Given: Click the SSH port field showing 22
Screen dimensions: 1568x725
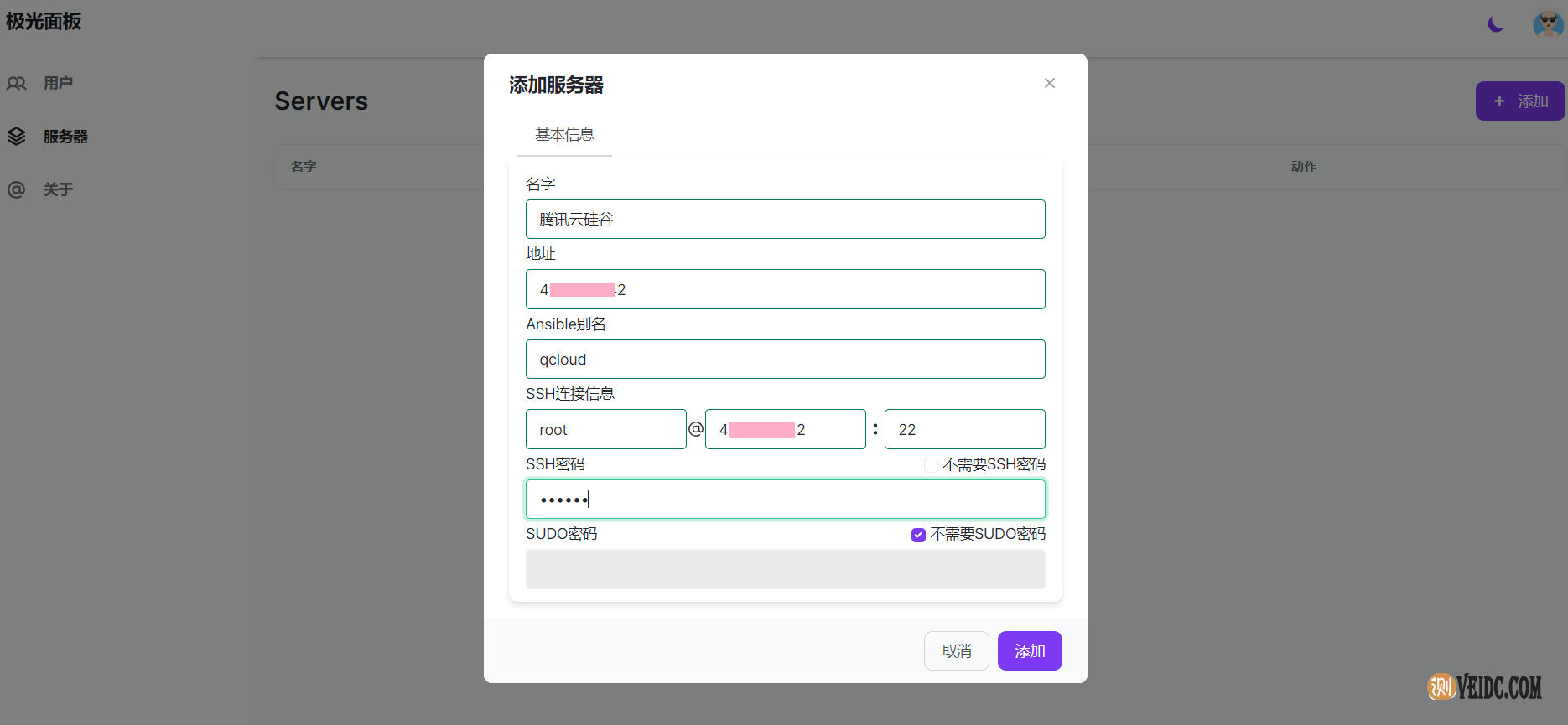Looking at the screenshot, I should pyautogui.click(x=964, y=430).
